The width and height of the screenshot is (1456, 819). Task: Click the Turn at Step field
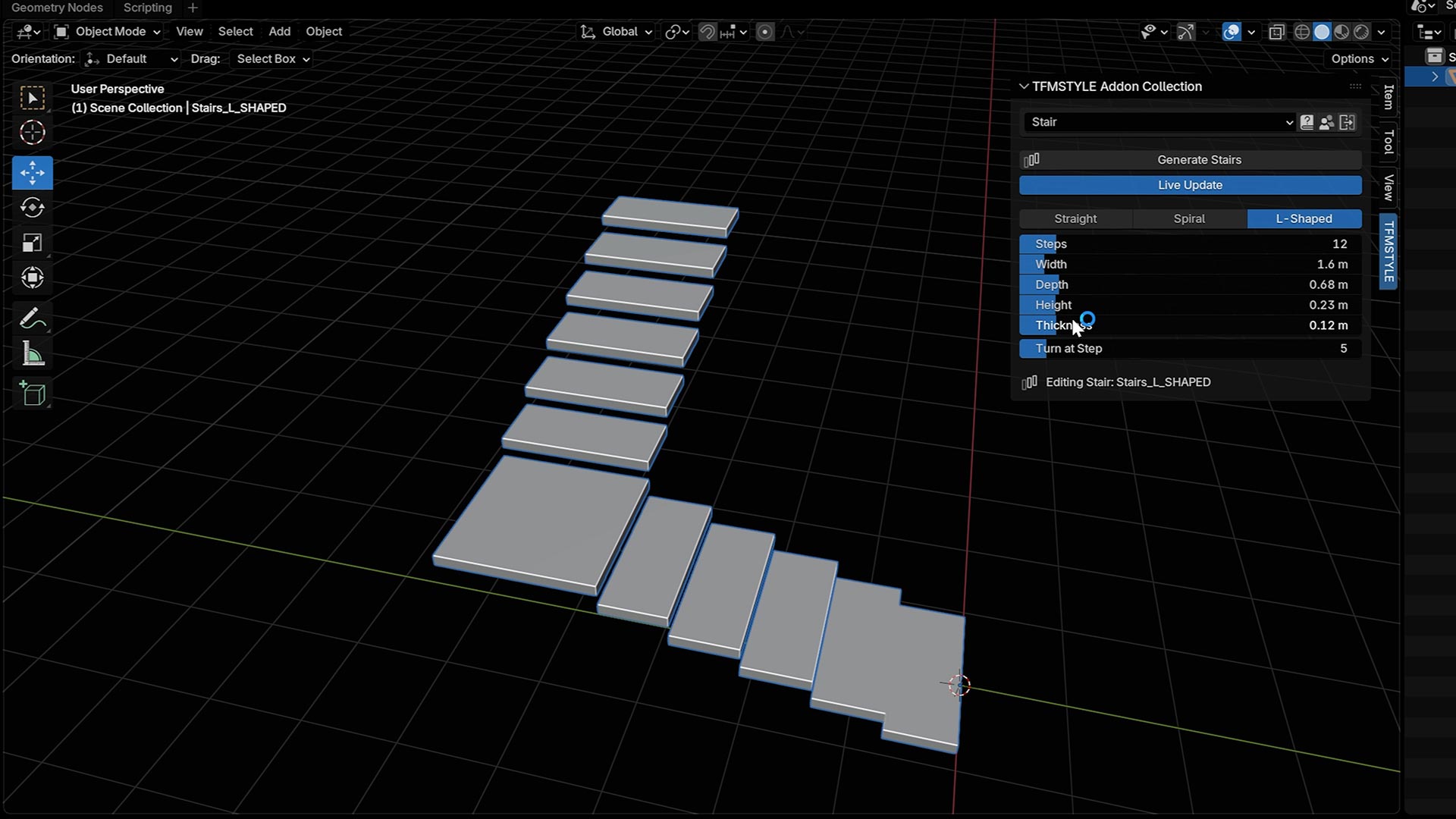1191,349
